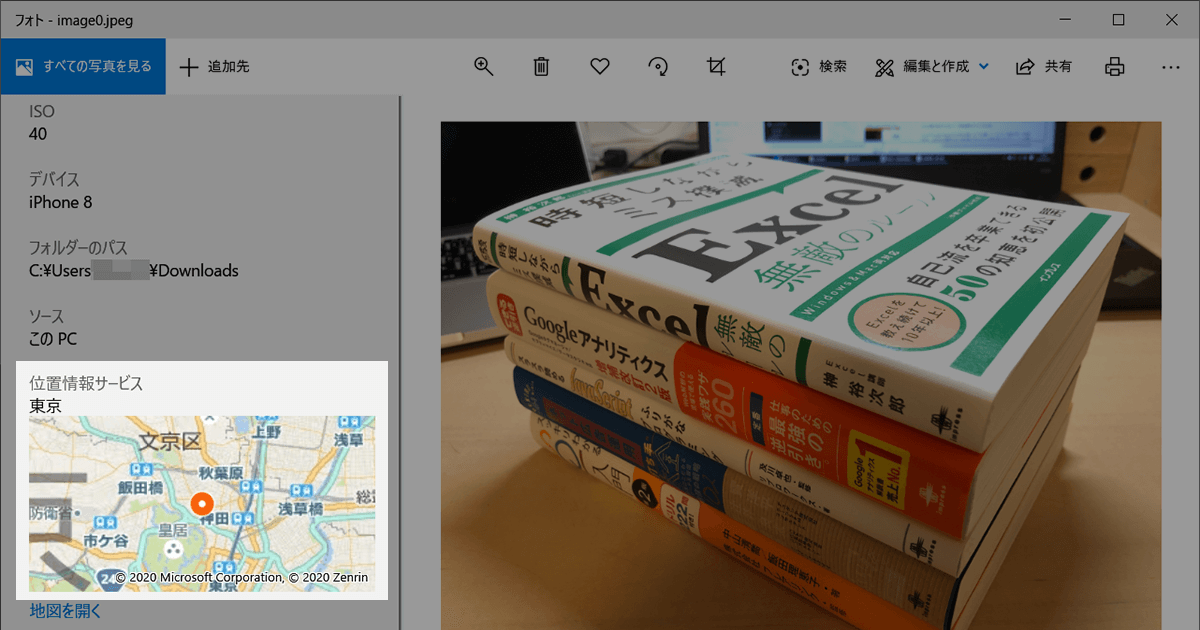Click the '共有' share button
This screenshot has width=1200, height=630.
(x=1044, y=67)
